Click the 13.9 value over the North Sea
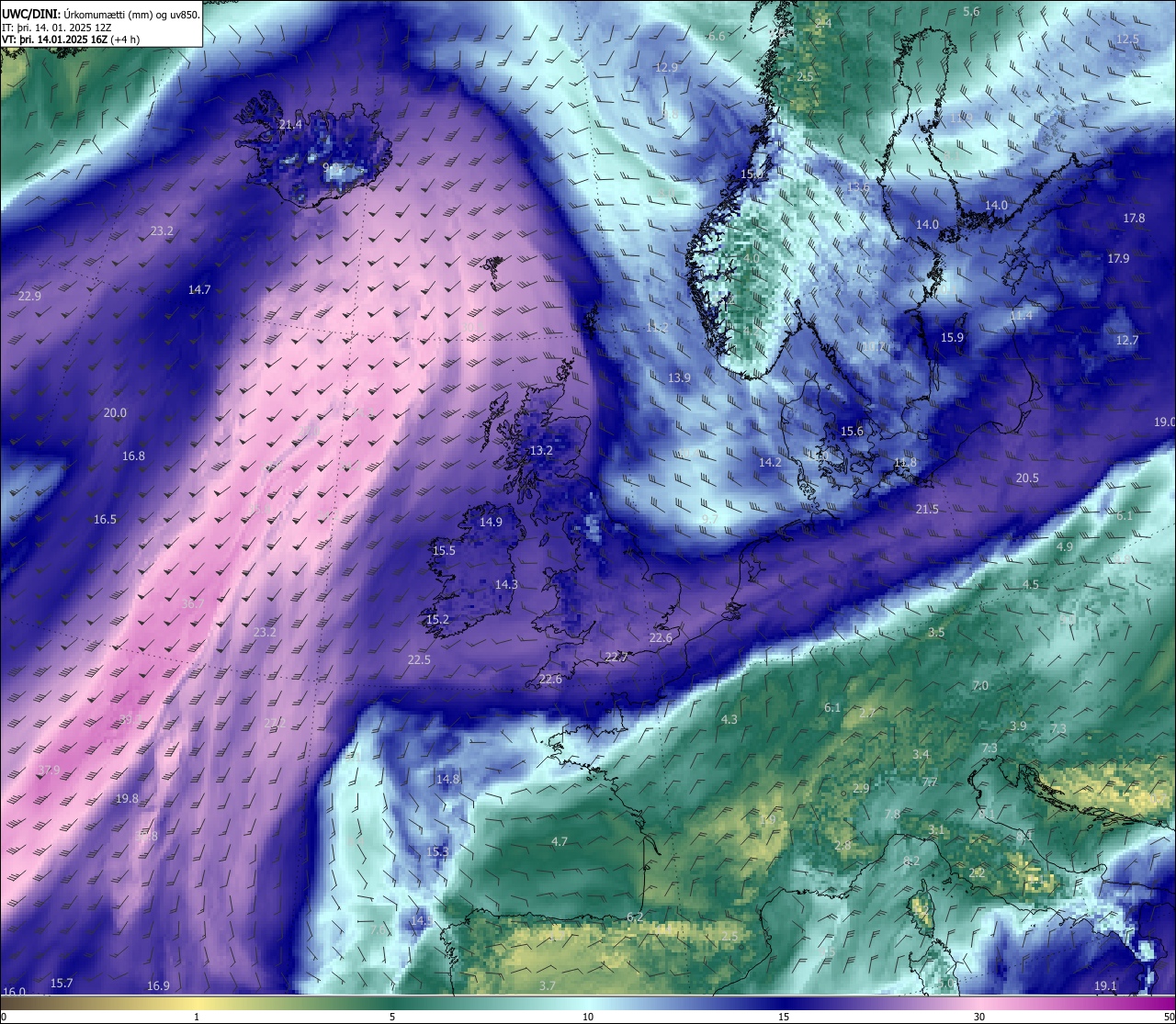The width and height of the screenshot is (1176, 1024). tap(679, 377)
